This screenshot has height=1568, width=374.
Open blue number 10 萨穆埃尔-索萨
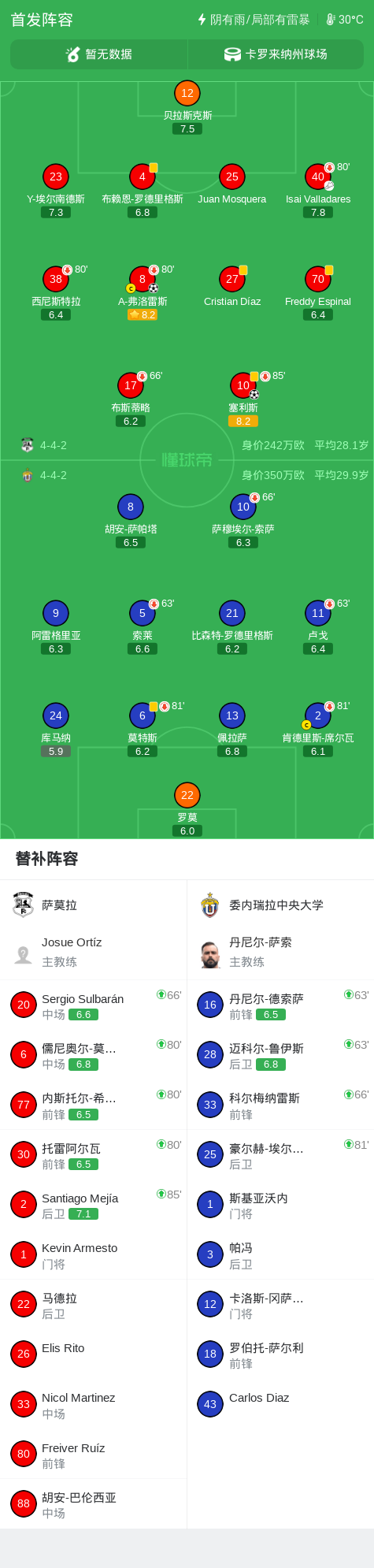[x=243, y=507]
